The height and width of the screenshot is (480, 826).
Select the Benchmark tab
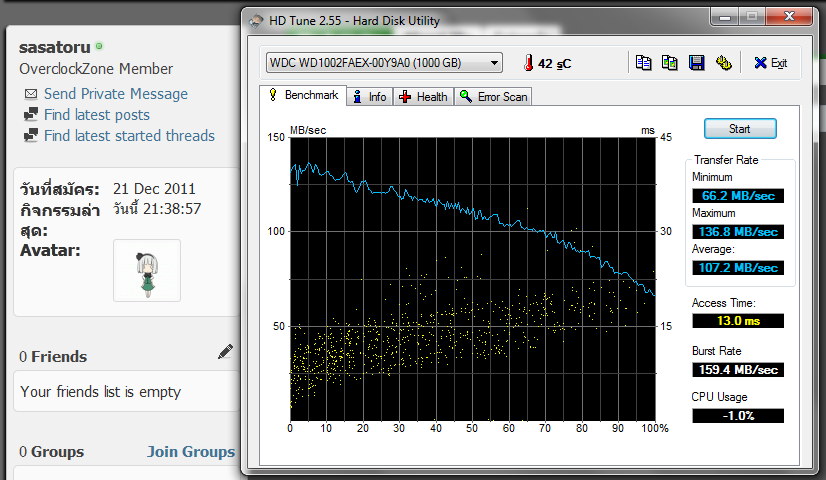pyautogui.click(x=303, y=96)
